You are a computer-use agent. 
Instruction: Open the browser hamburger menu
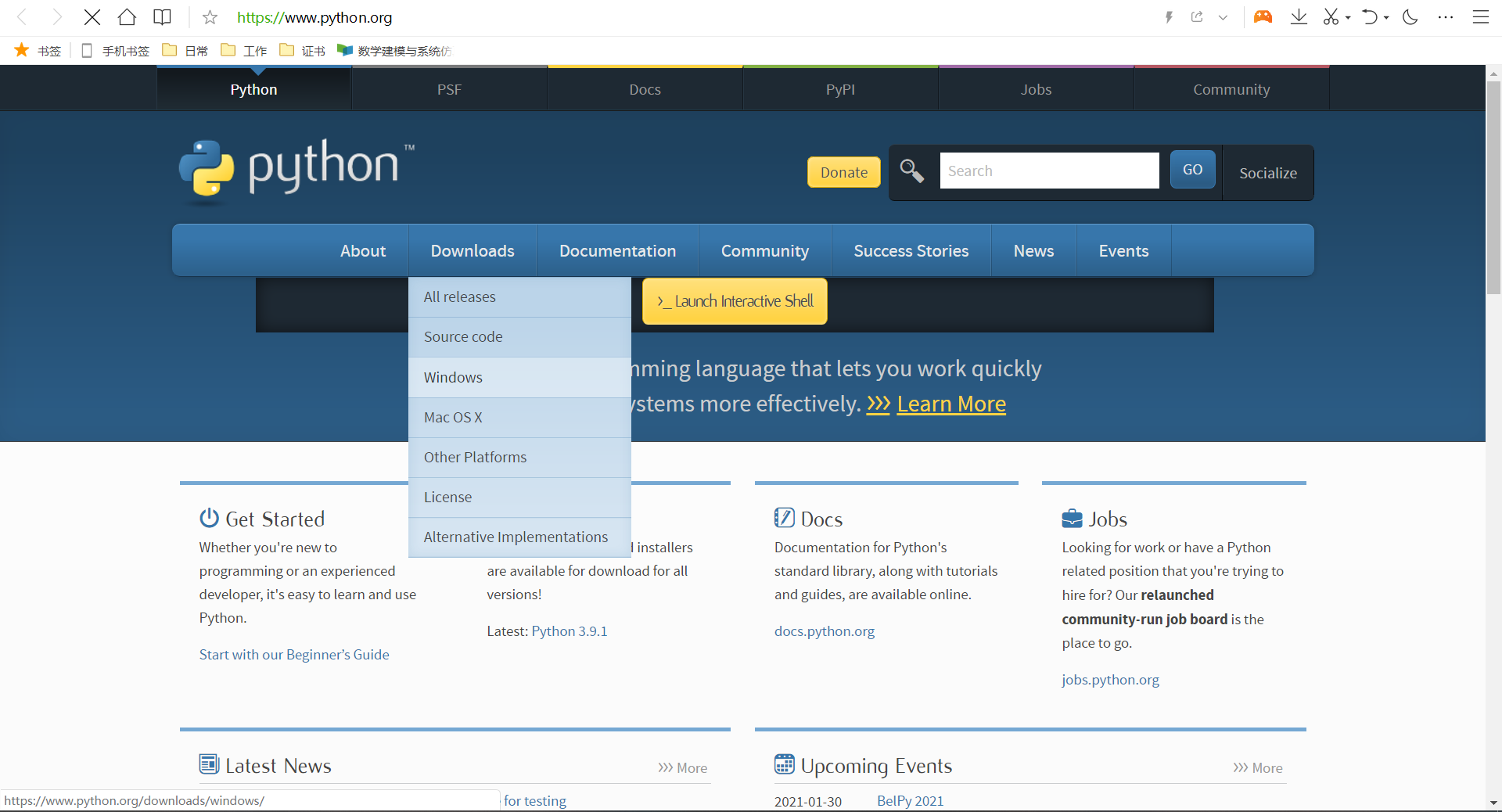coord(1481,17)
